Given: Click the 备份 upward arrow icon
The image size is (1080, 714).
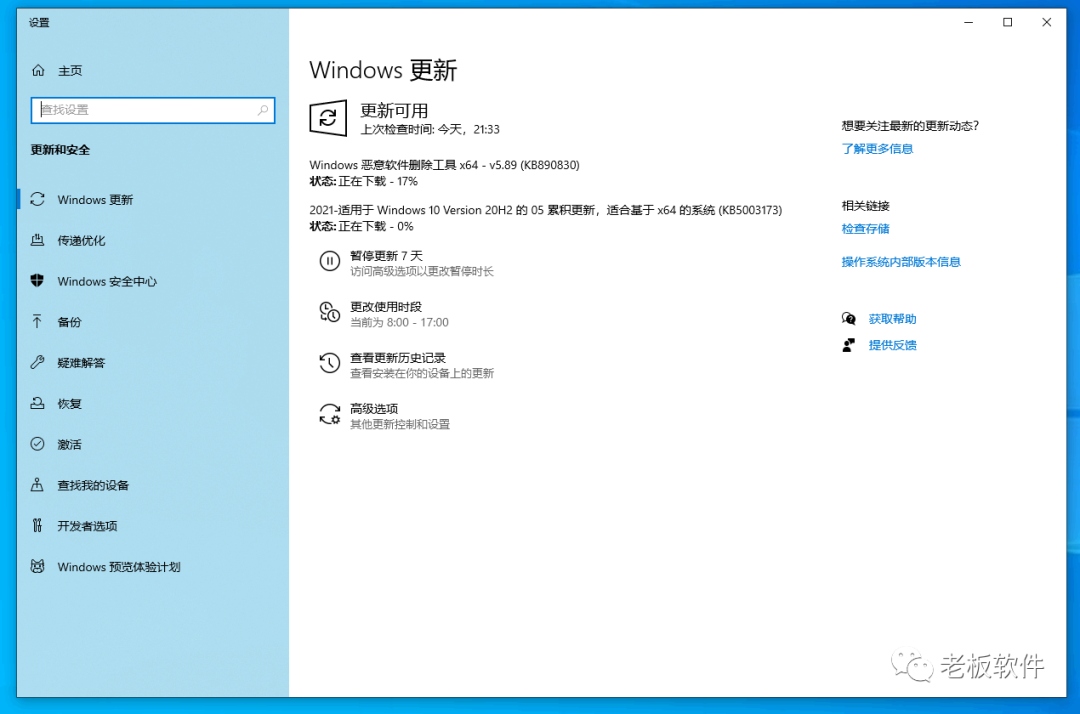Looking at the screenshot, I should coord(37,322).
